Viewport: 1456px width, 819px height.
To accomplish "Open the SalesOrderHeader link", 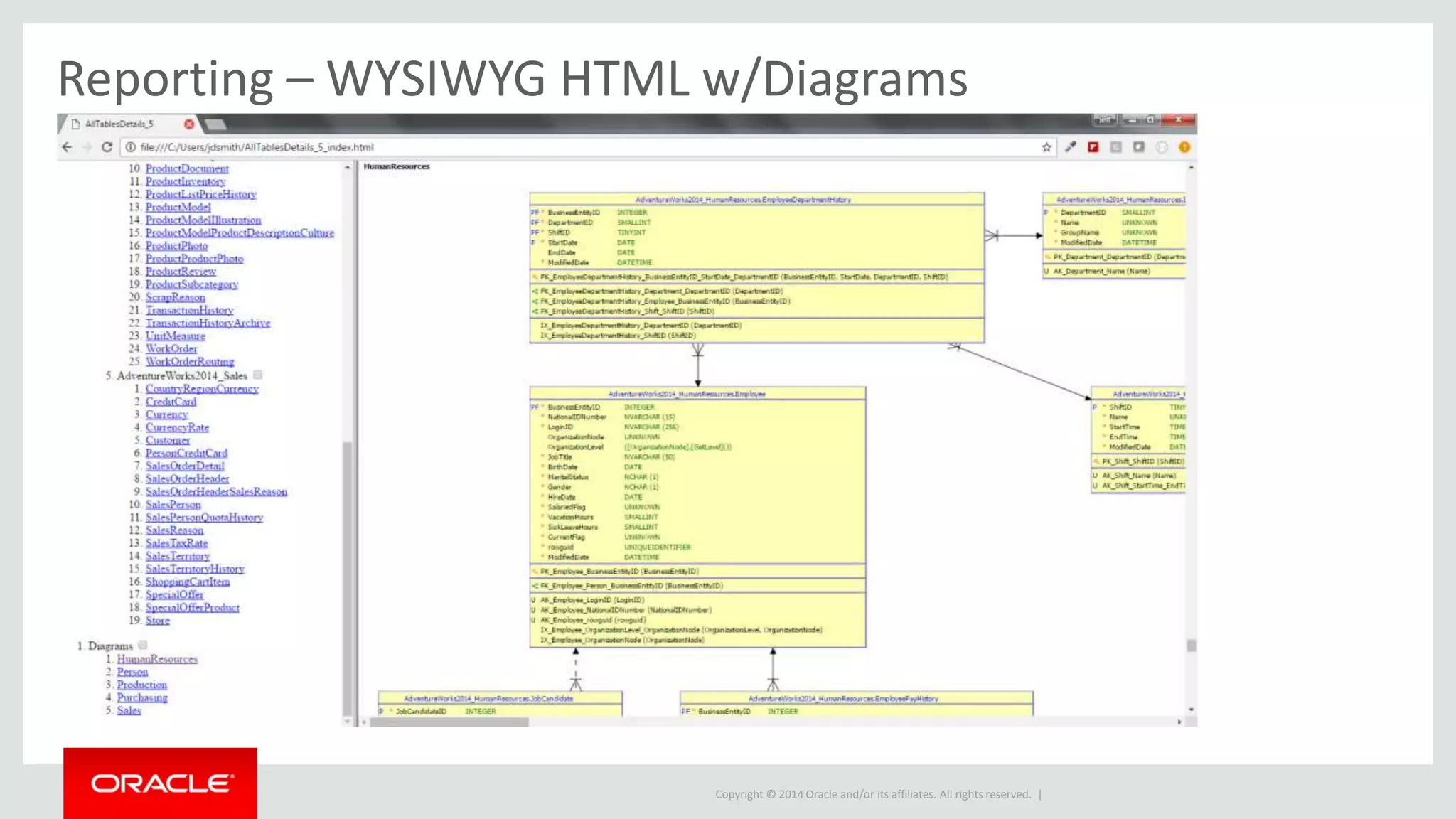I will (188, 479).
